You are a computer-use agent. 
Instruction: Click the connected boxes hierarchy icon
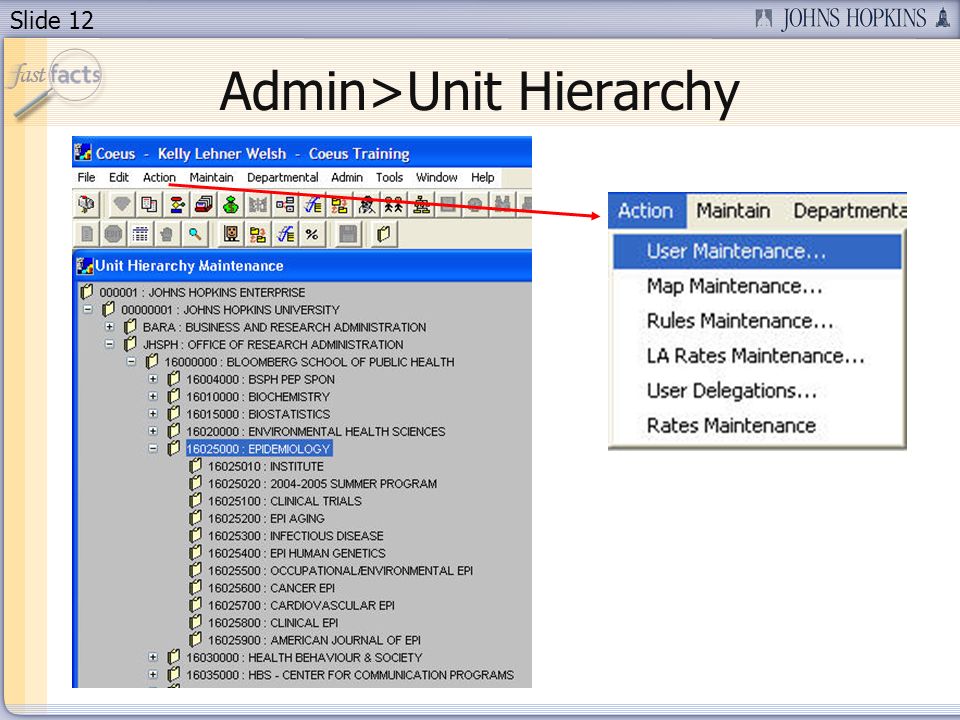click(285, 204)
